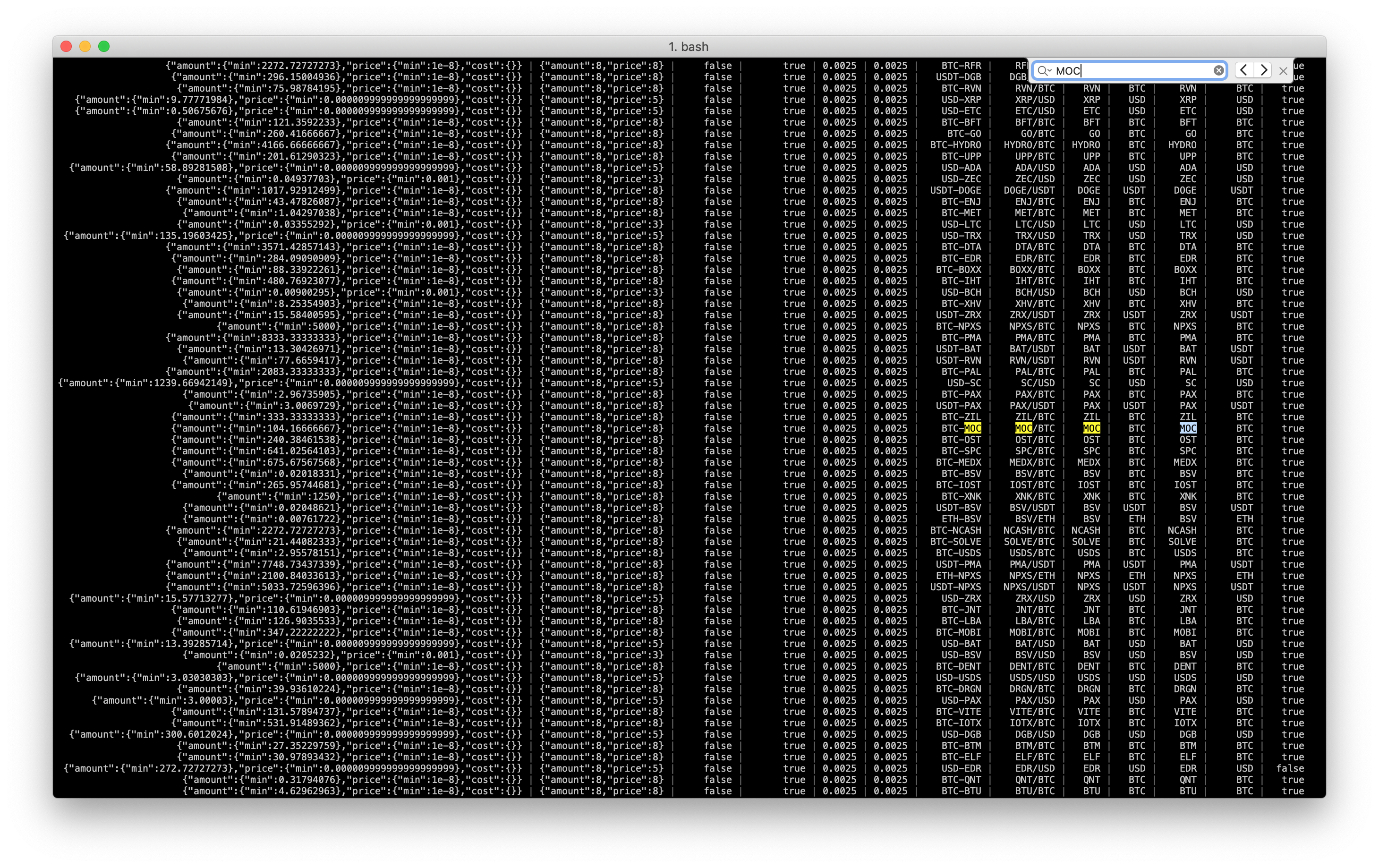Go to previous search match
This screenshot has width=1379, height=868.
pyautogui.click(x=1243, y=70)
